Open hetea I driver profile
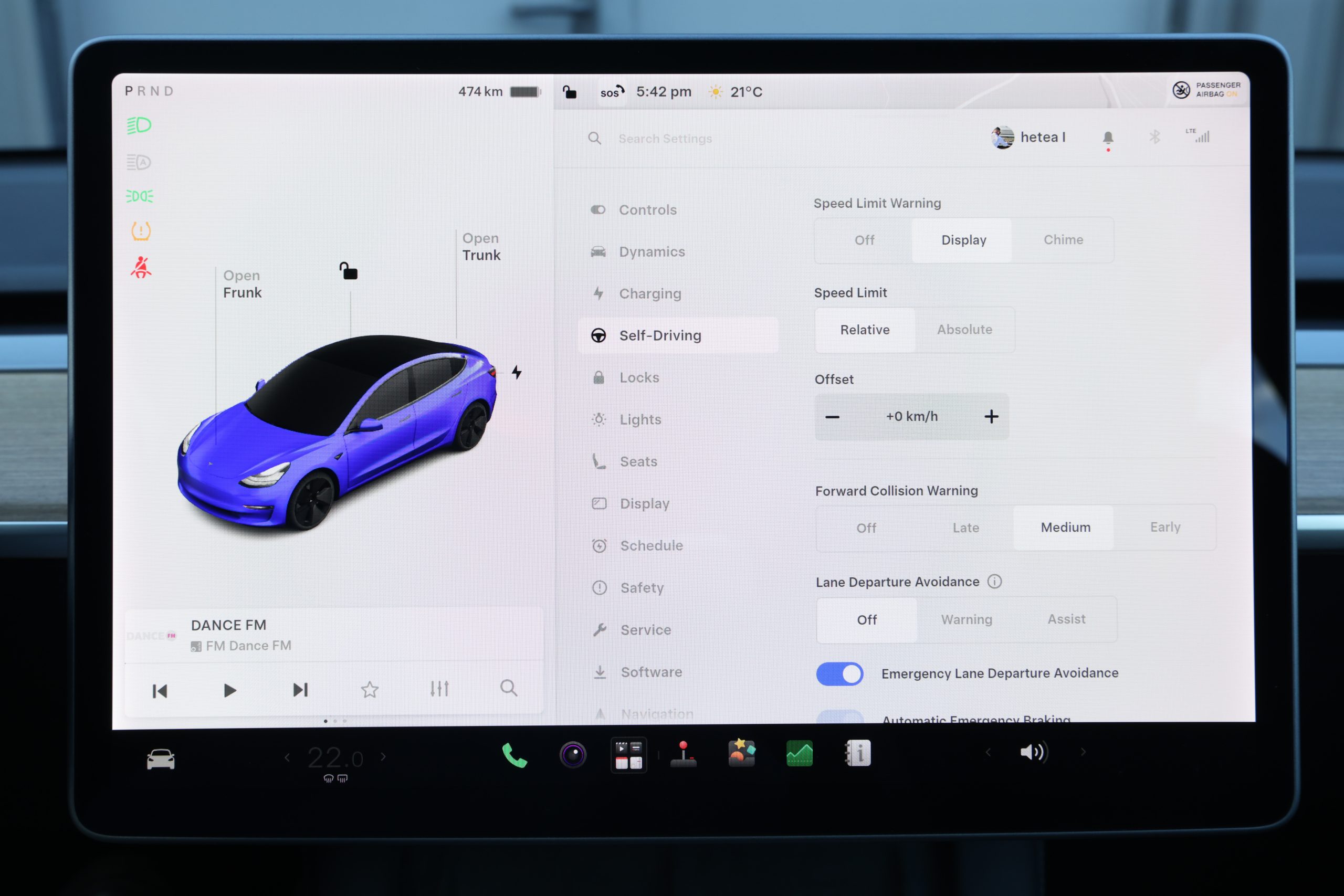Image resolution: width=1344 pixels, height=896 pixels. [x=1028, y=137]
